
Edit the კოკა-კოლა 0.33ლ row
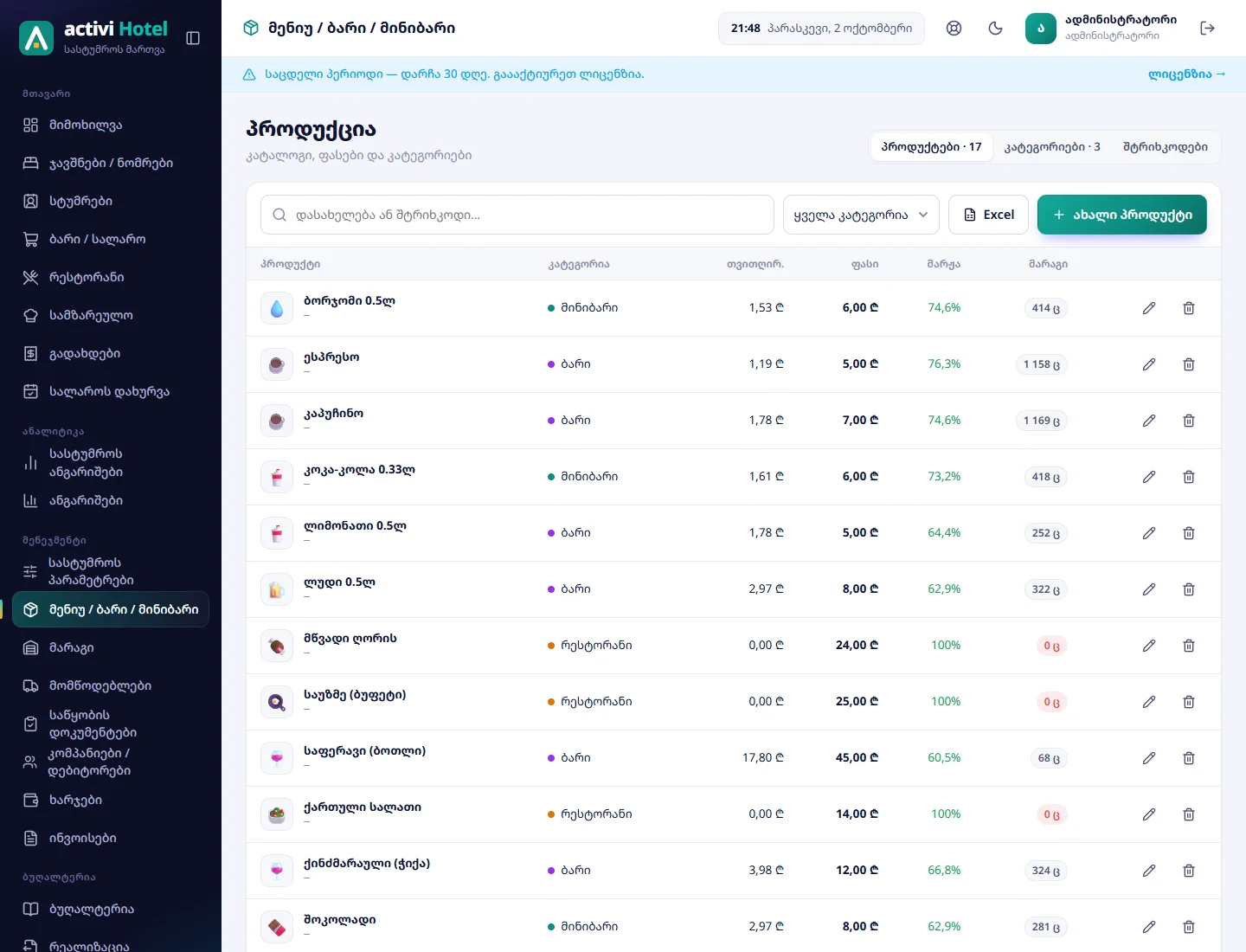tap(1149, 477)
